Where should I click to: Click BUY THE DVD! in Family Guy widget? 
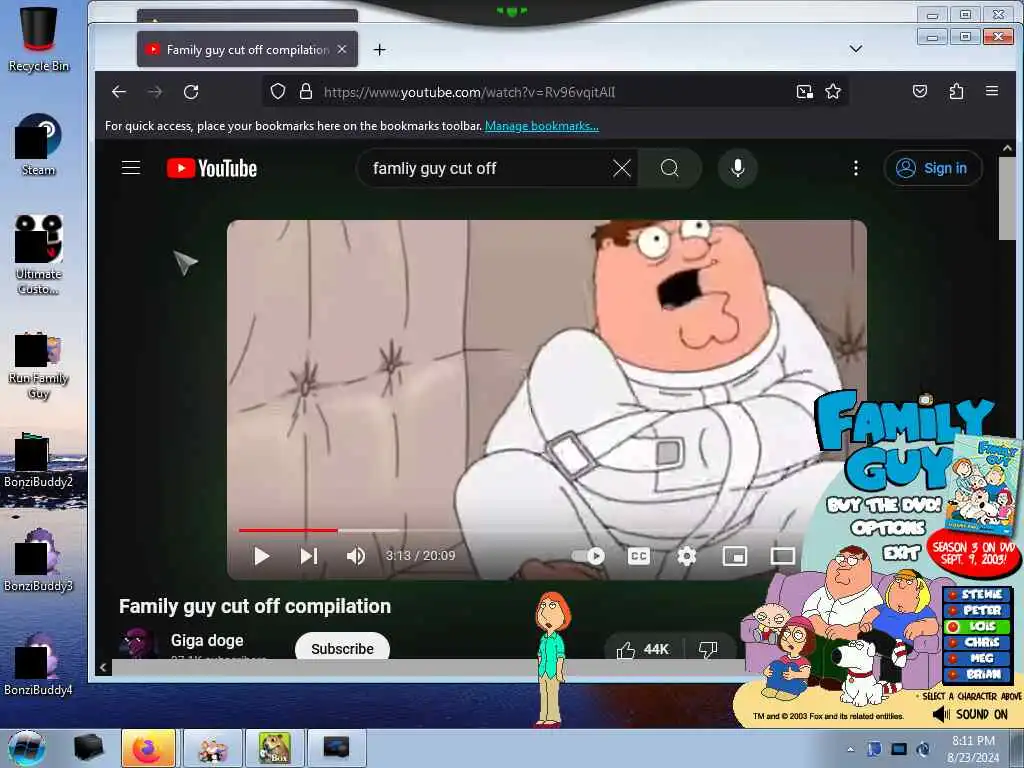884,505
